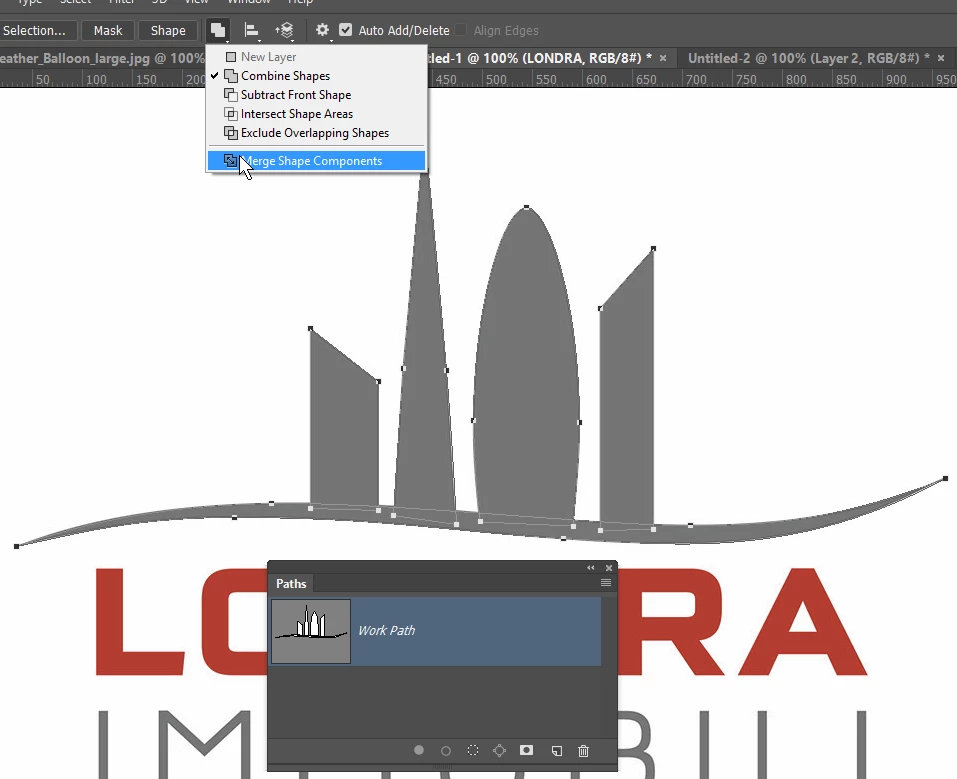The width and height of the screenshot is (957, 779).
Task: Add a mask from Paths panel
Action: pos(526,750)
